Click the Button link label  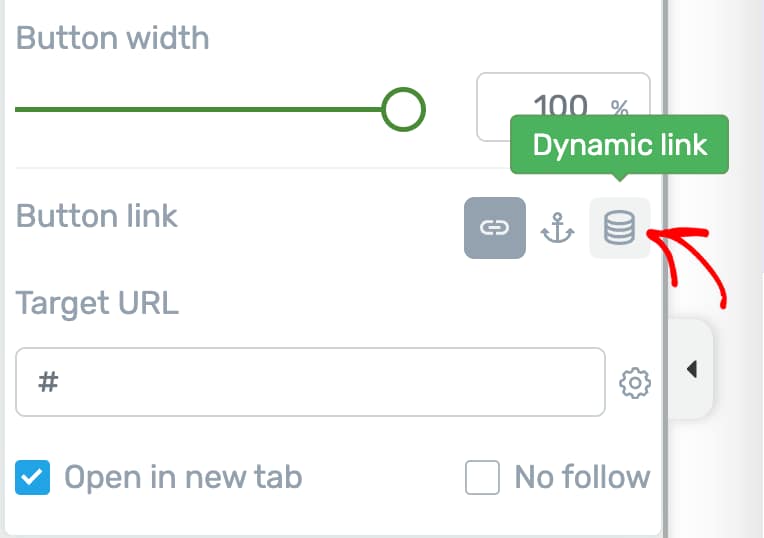click(x=97, y=216)
